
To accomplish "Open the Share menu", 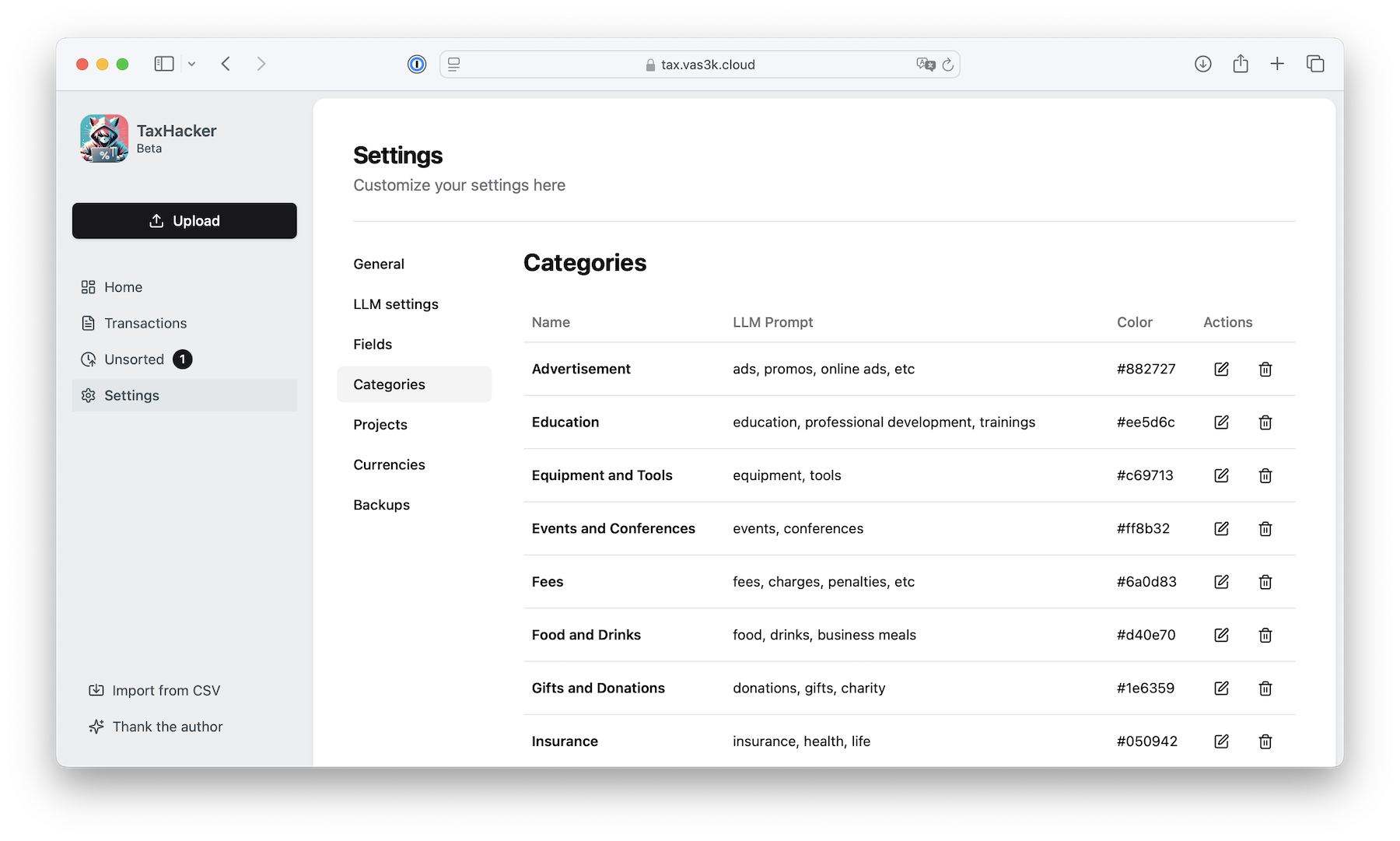I will coord(1241,64).
